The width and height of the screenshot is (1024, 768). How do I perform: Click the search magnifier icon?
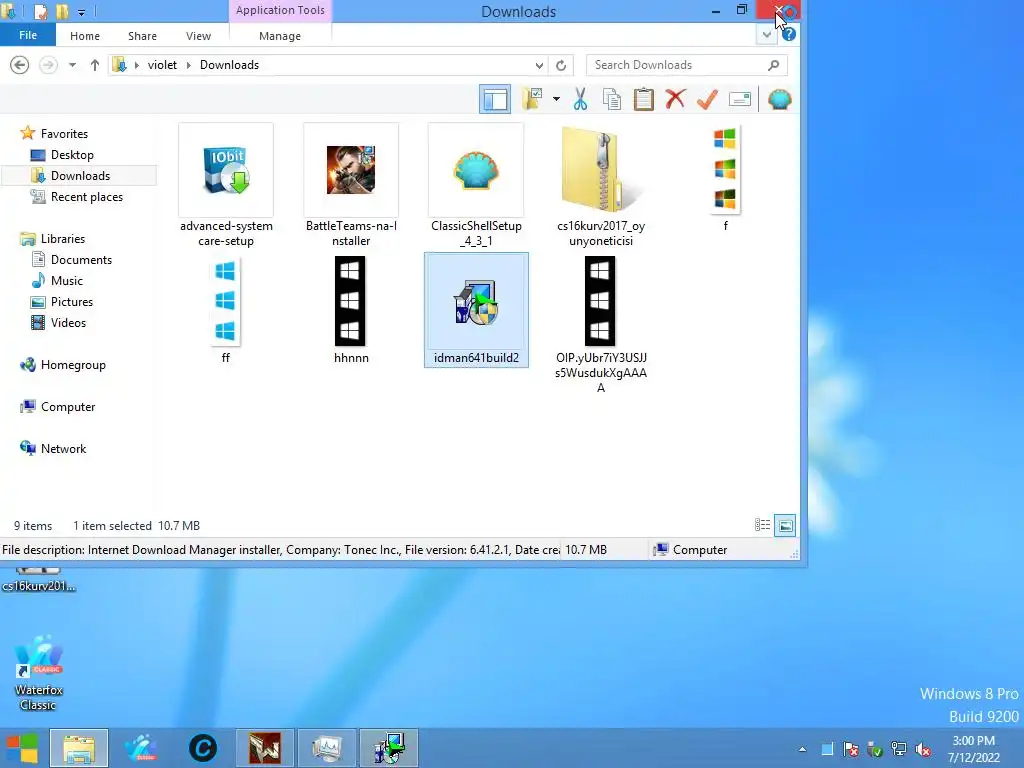point(774,65)
